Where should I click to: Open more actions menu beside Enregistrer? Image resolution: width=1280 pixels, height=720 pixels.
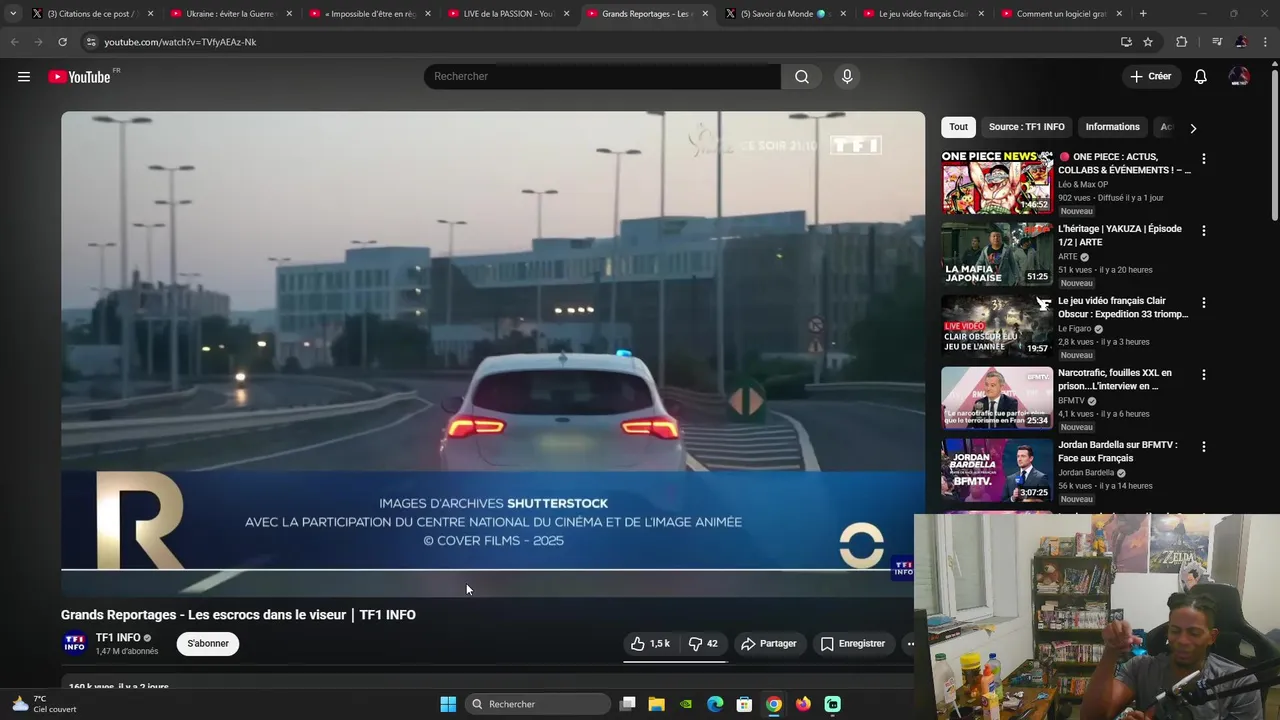point(910,644)
